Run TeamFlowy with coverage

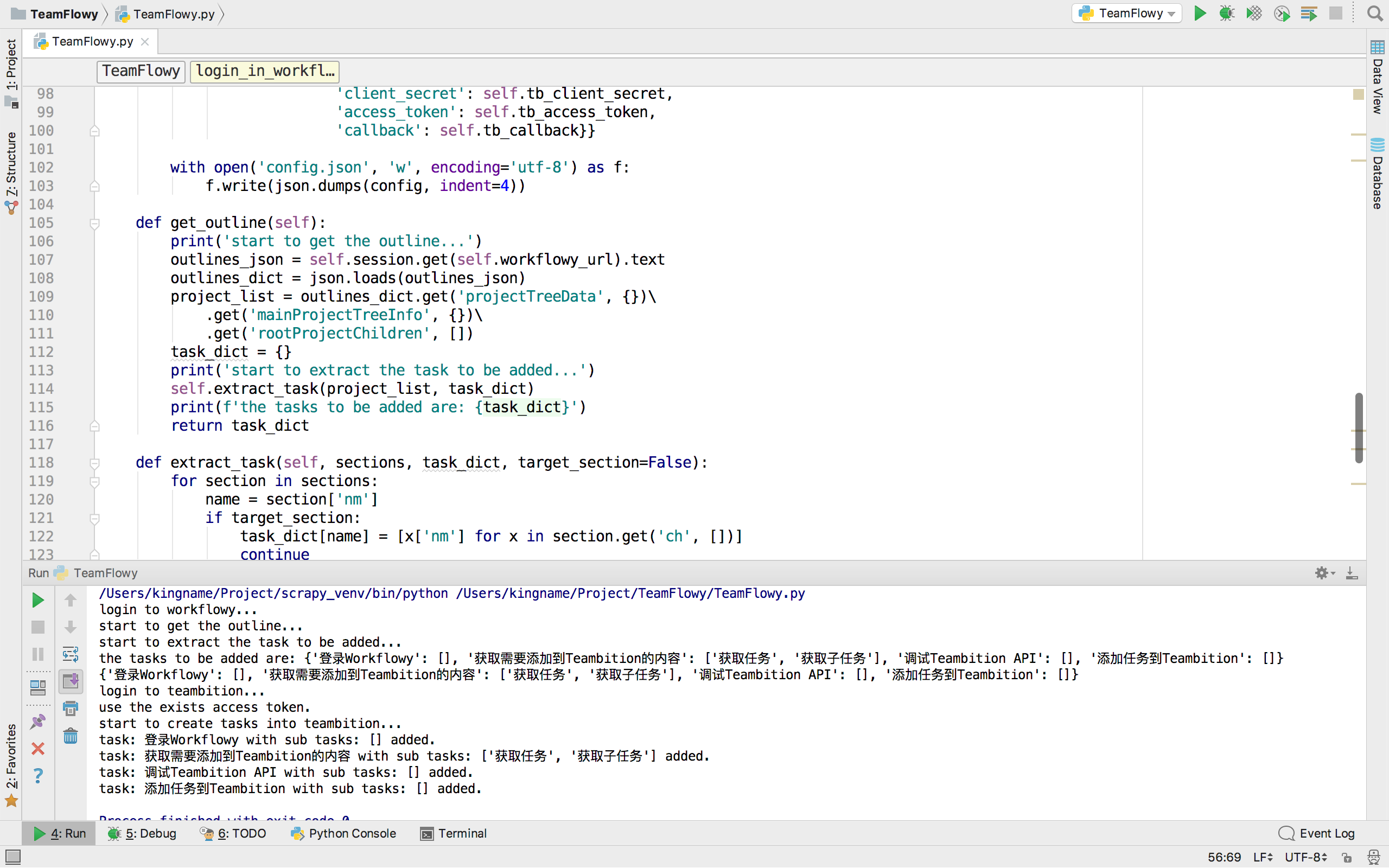pyautogui.click(x=1253, y=13)
